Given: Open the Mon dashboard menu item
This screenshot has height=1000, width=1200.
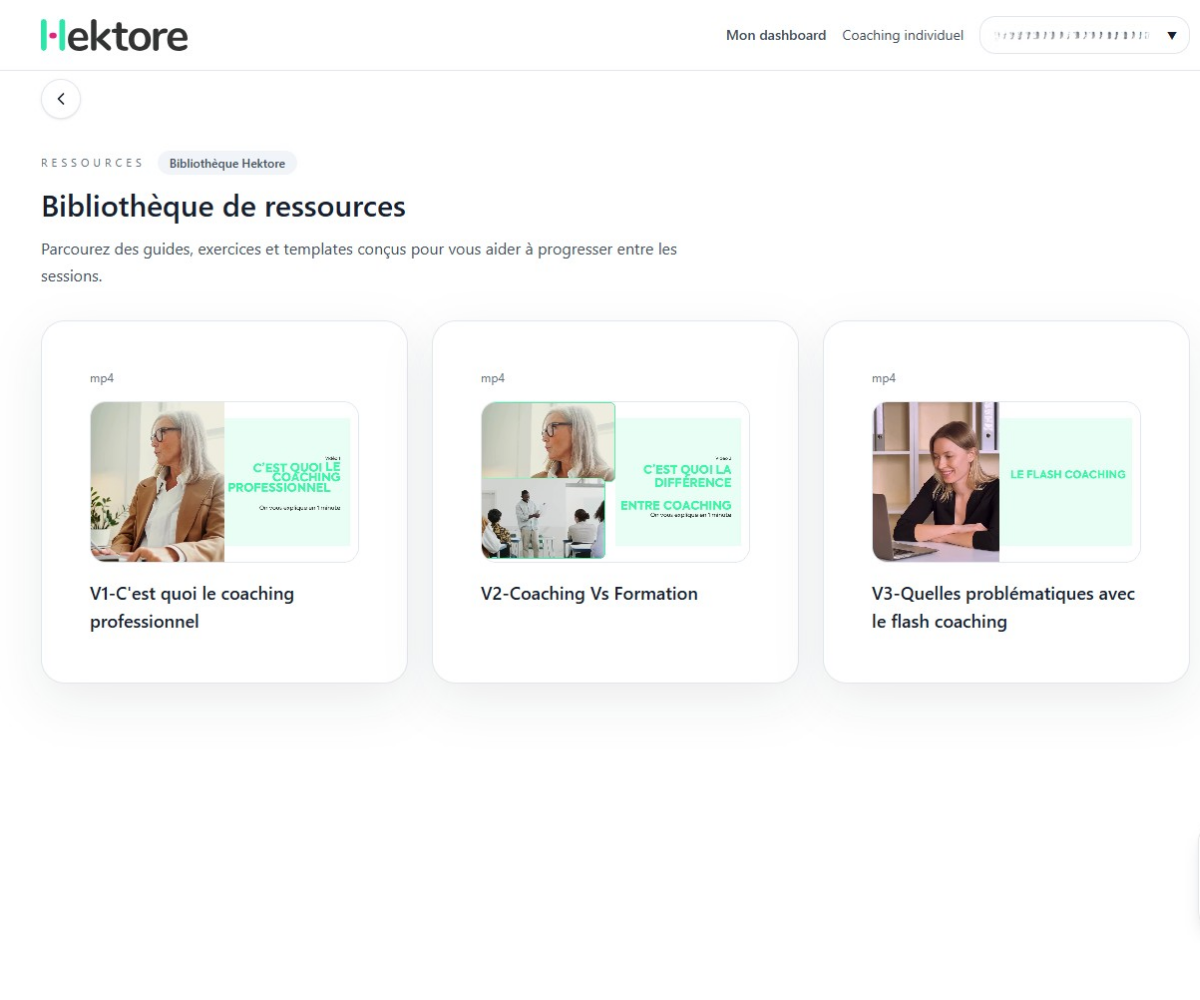Looking at the screenshot, I should [776, 35].
